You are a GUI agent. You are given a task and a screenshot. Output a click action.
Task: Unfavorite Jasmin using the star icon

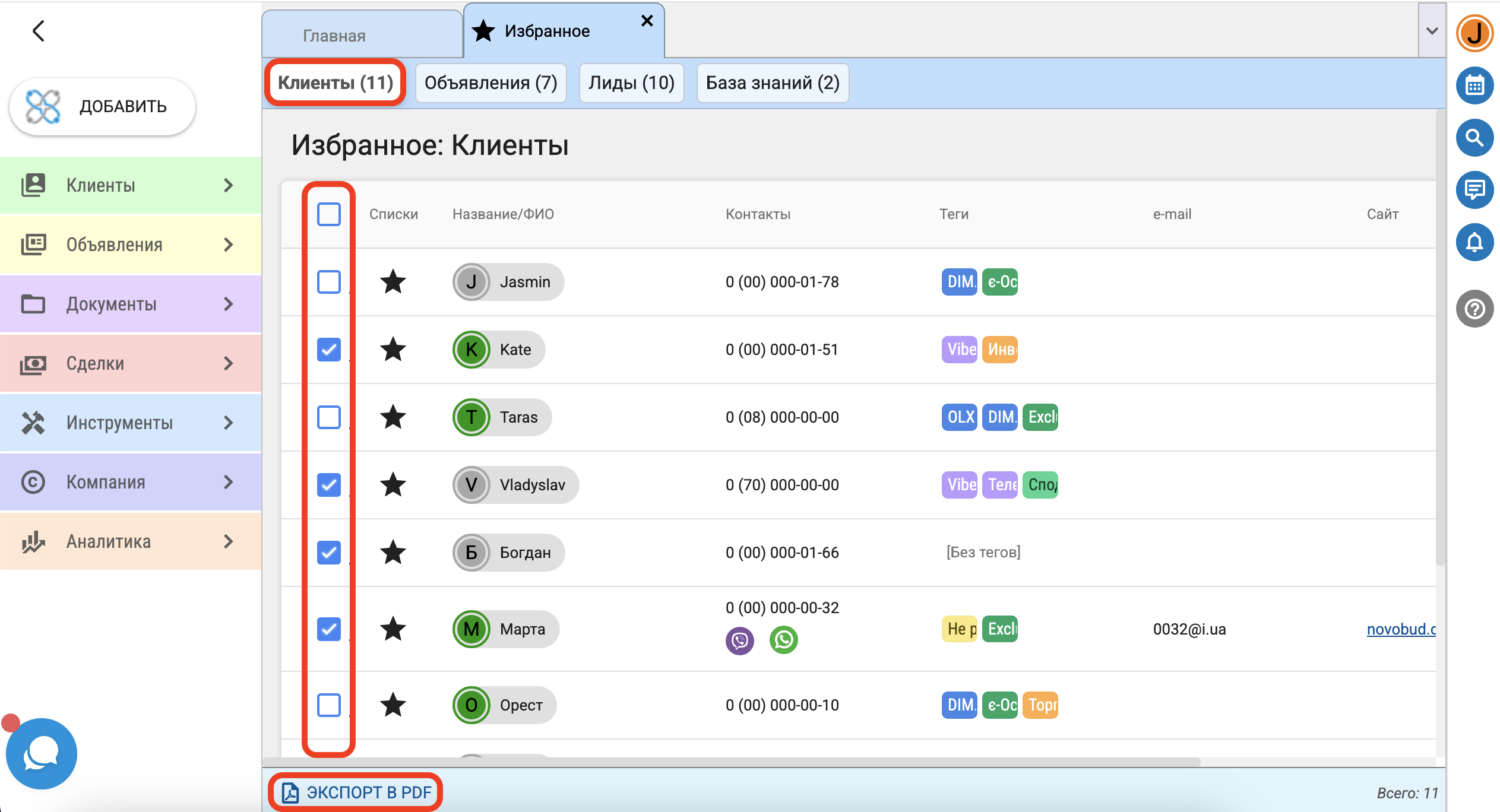pyautogui.click(x=393, y=282)
